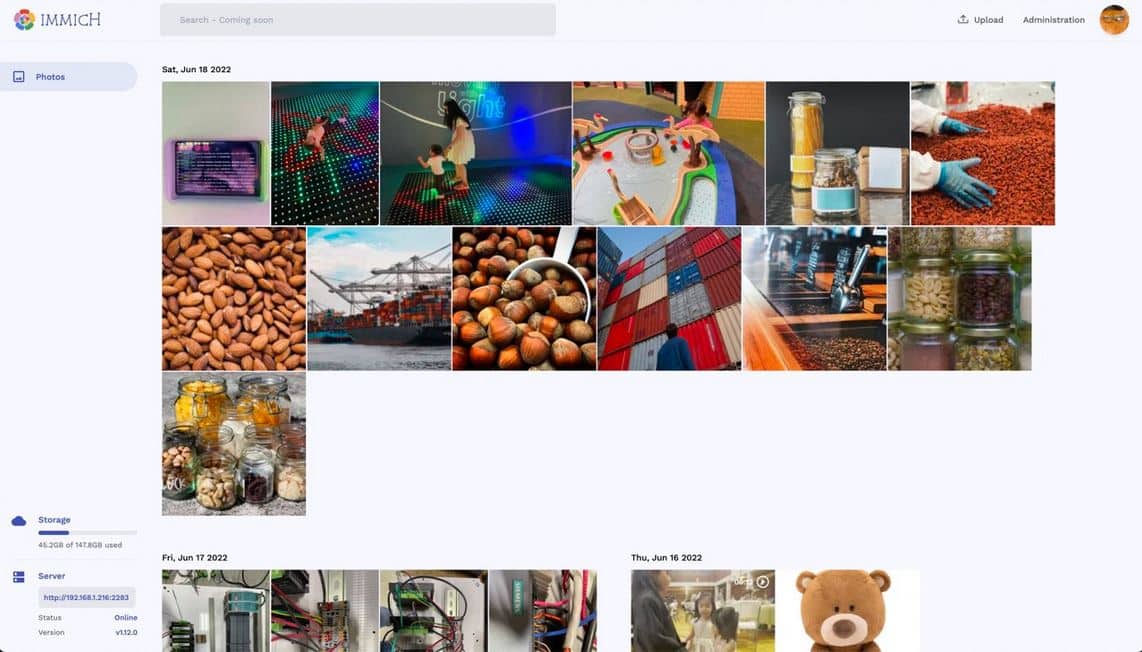The height and width of the screenshot is (652, 1142).
Task: Play the video thumbnail from Jun 16
Action: (703, 610)
